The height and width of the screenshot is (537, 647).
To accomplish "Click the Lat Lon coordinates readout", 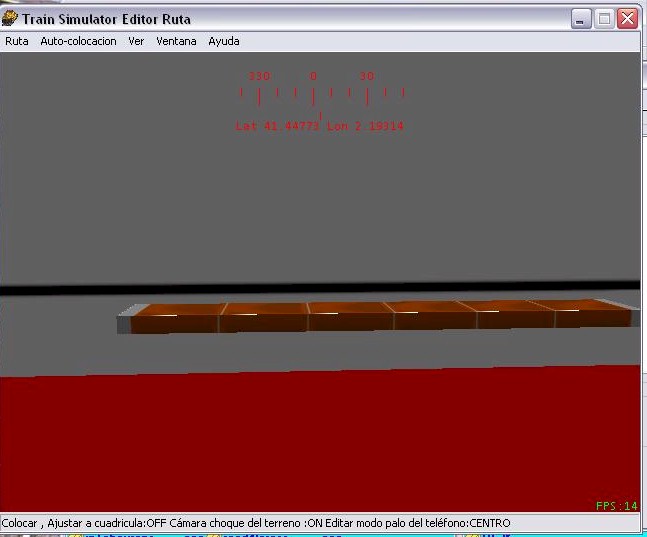I will pos(320,127).
